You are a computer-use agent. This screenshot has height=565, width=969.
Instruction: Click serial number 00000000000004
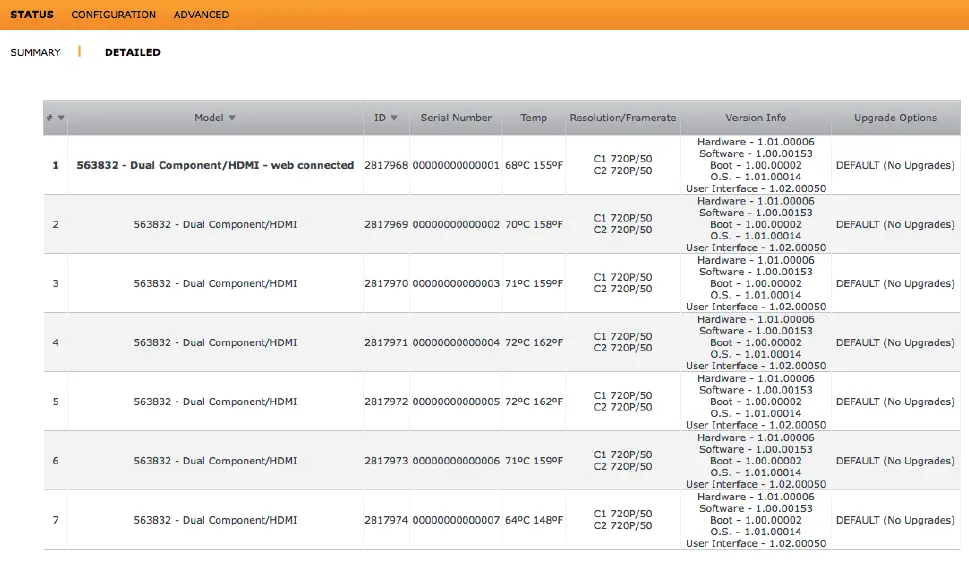456,342
